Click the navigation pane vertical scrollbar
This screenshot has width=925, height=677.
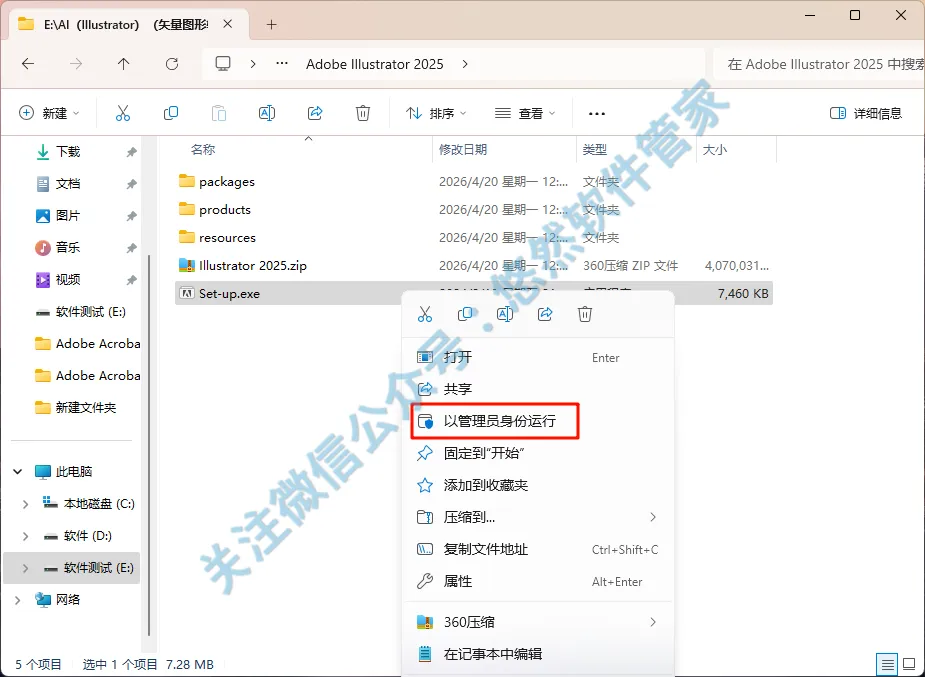pos(149,445)
